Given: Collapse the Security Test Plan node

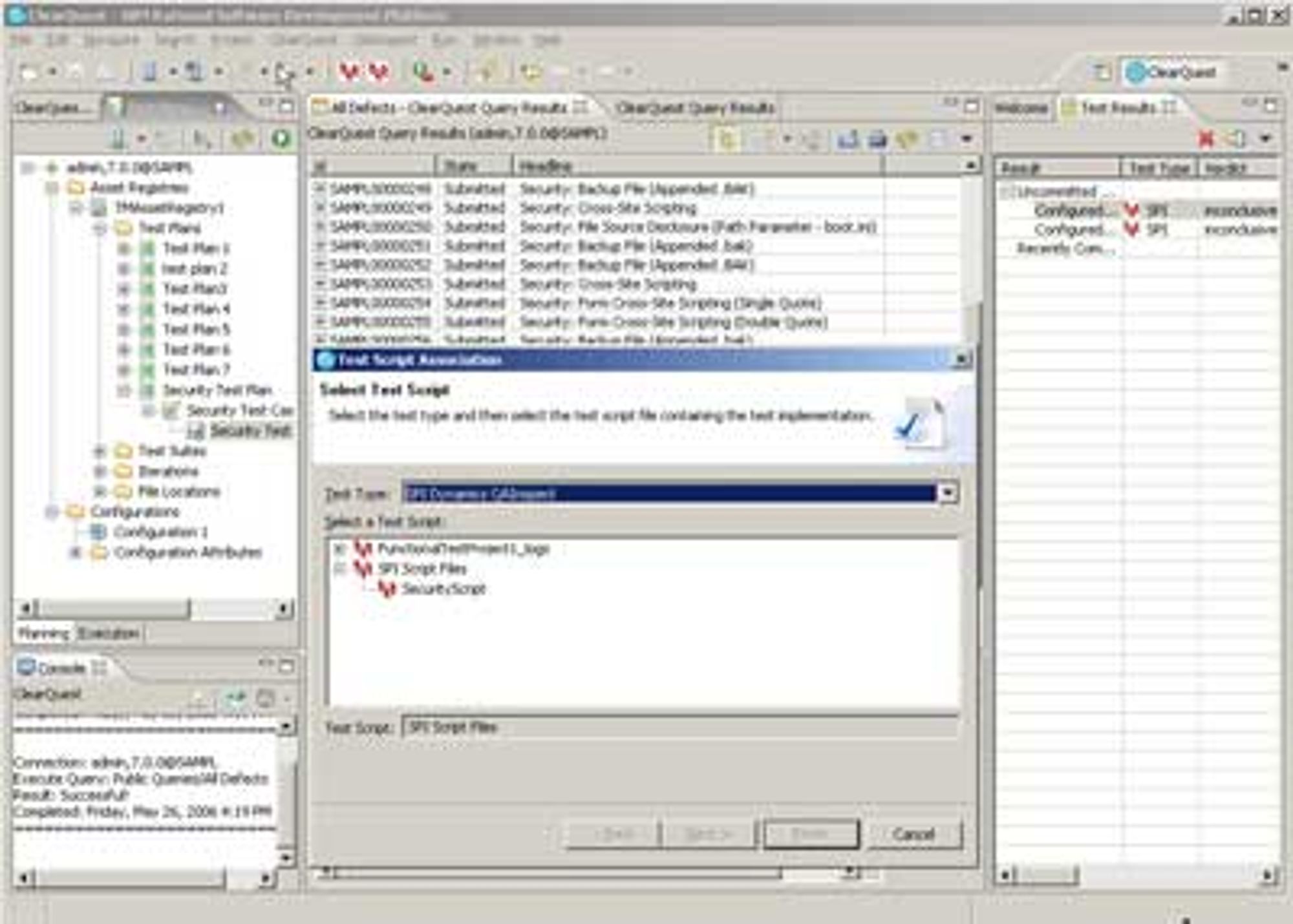Looking at the screenshot, I should (123, 390).
